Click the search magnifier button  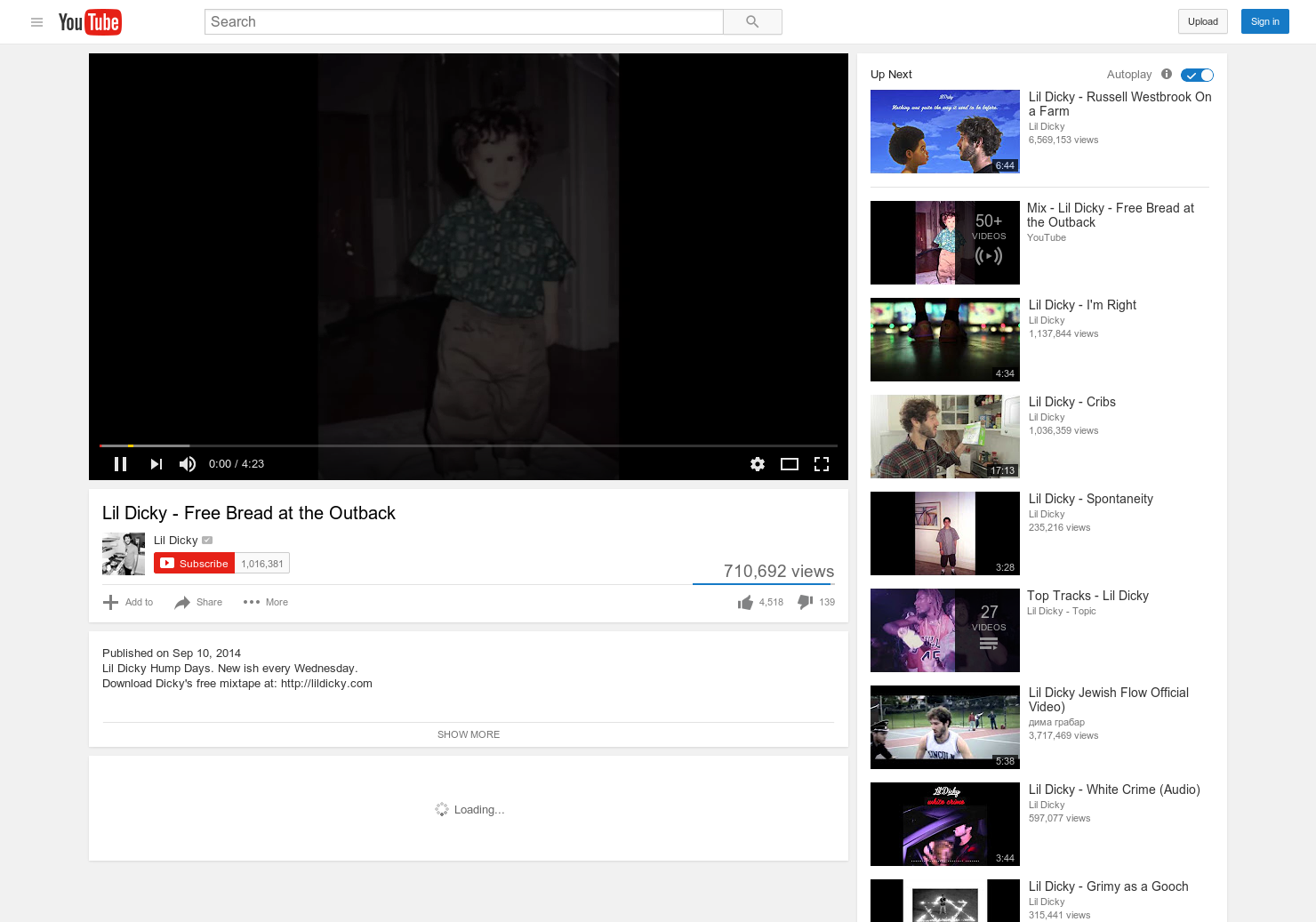tap(752, 22)
